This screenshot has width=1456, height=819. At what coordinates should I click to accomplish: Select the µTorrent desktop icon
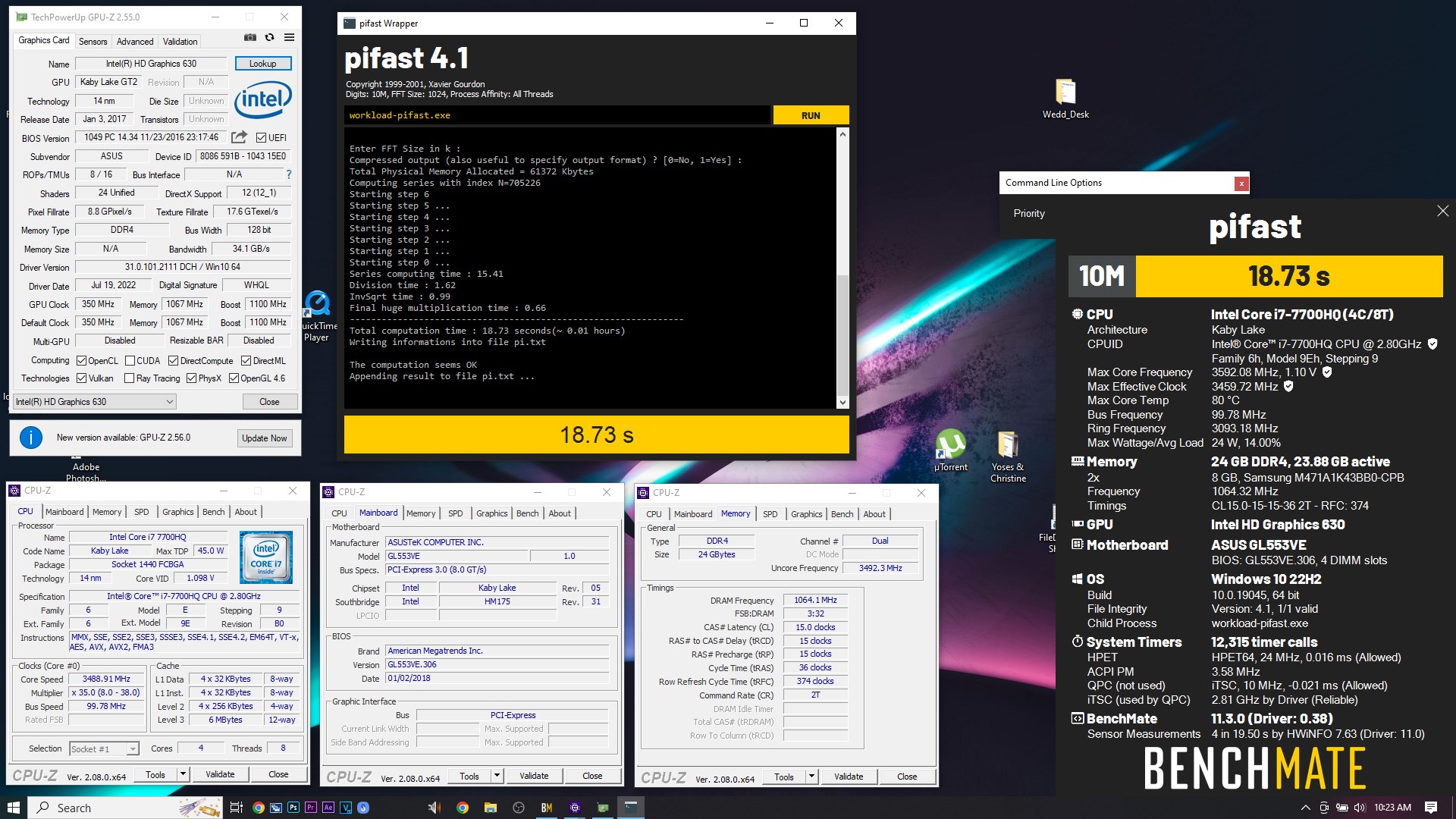950,450
